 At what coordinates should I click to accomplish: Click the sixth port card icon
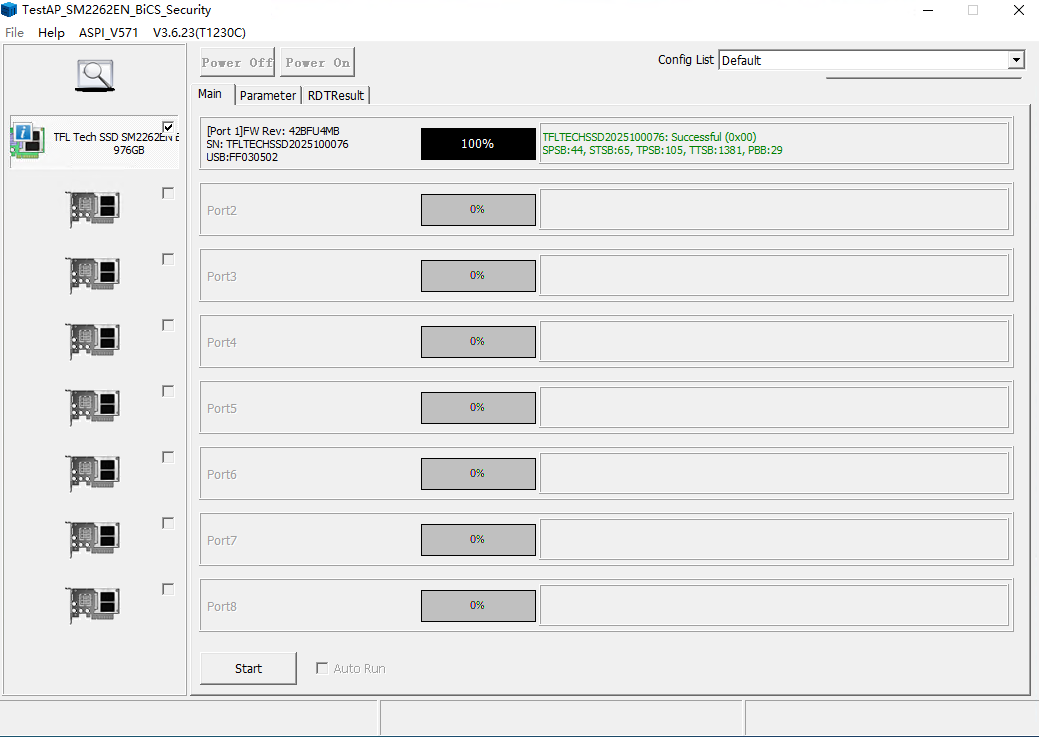(x=94, y=473)
